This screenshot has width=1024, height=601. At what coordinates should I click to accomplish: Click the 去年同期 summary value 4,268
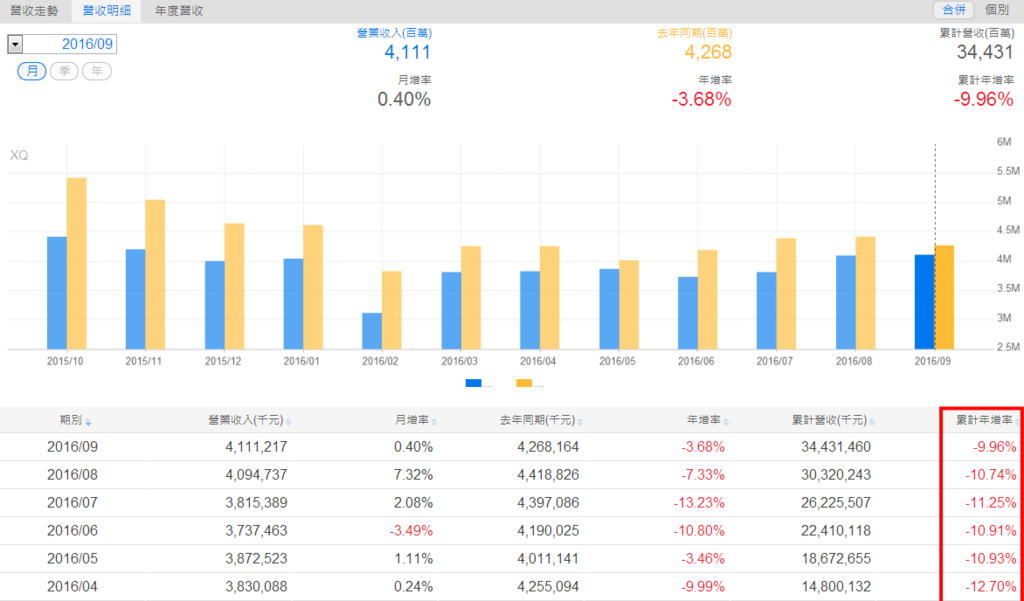[708, 52]
